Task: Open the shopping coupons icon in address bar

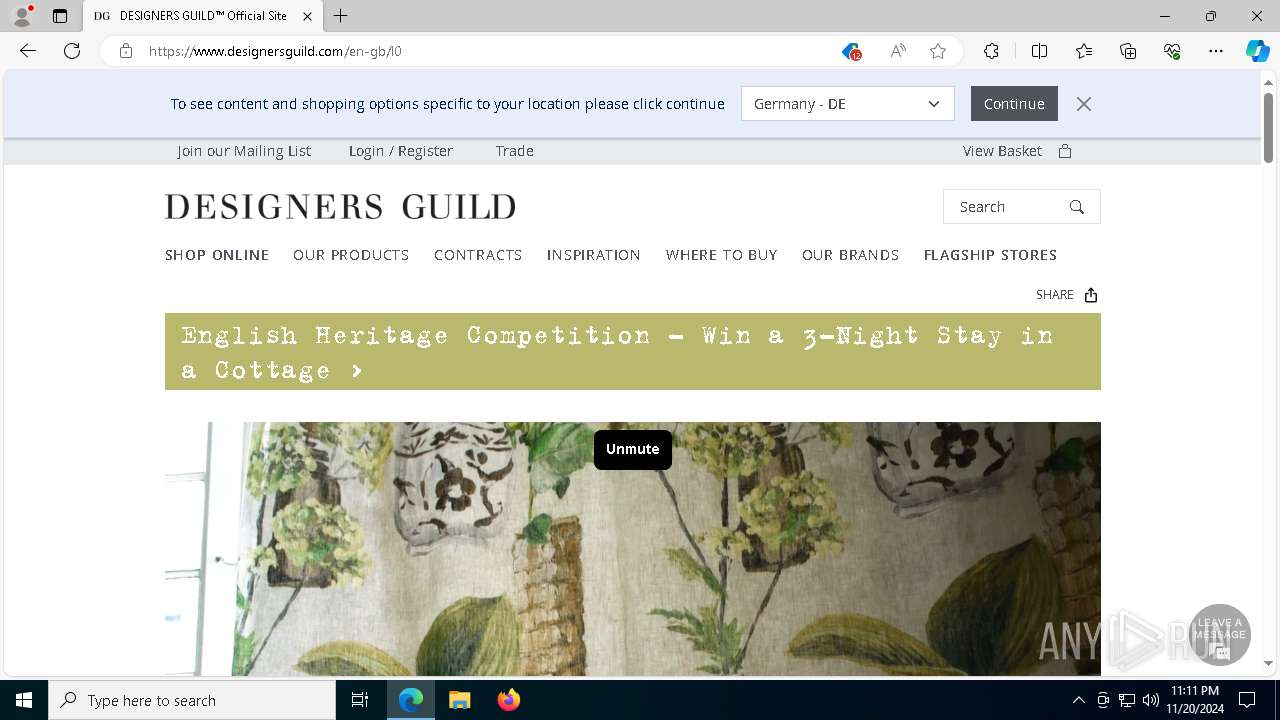Action: [x=851, y=51]
